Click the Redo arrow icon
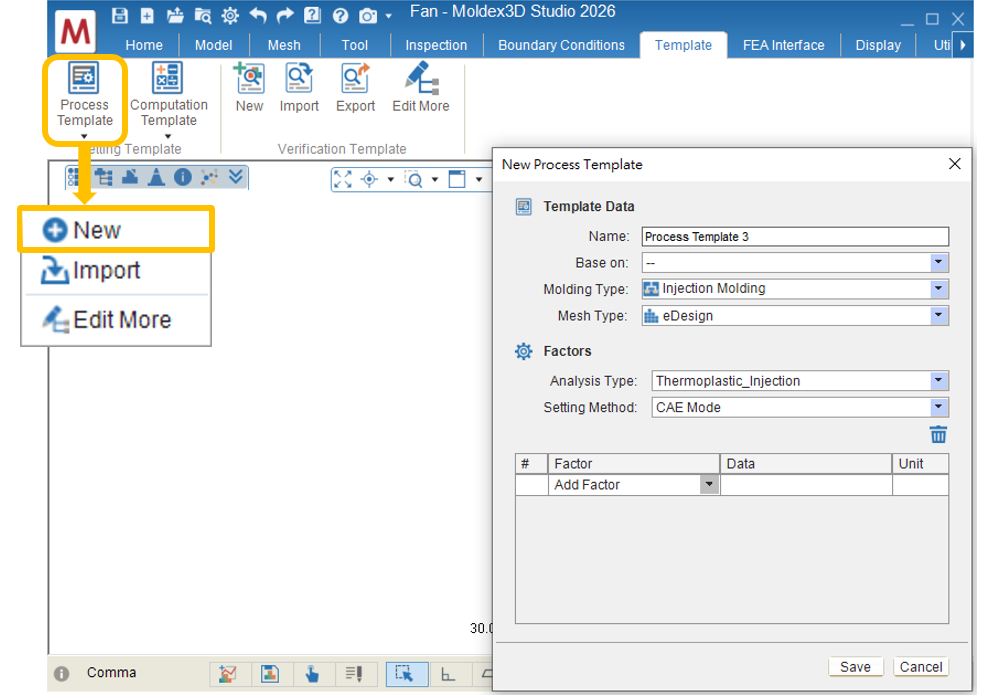The width and height of the screenshot is (991, 695). click(x=285, y=16)
